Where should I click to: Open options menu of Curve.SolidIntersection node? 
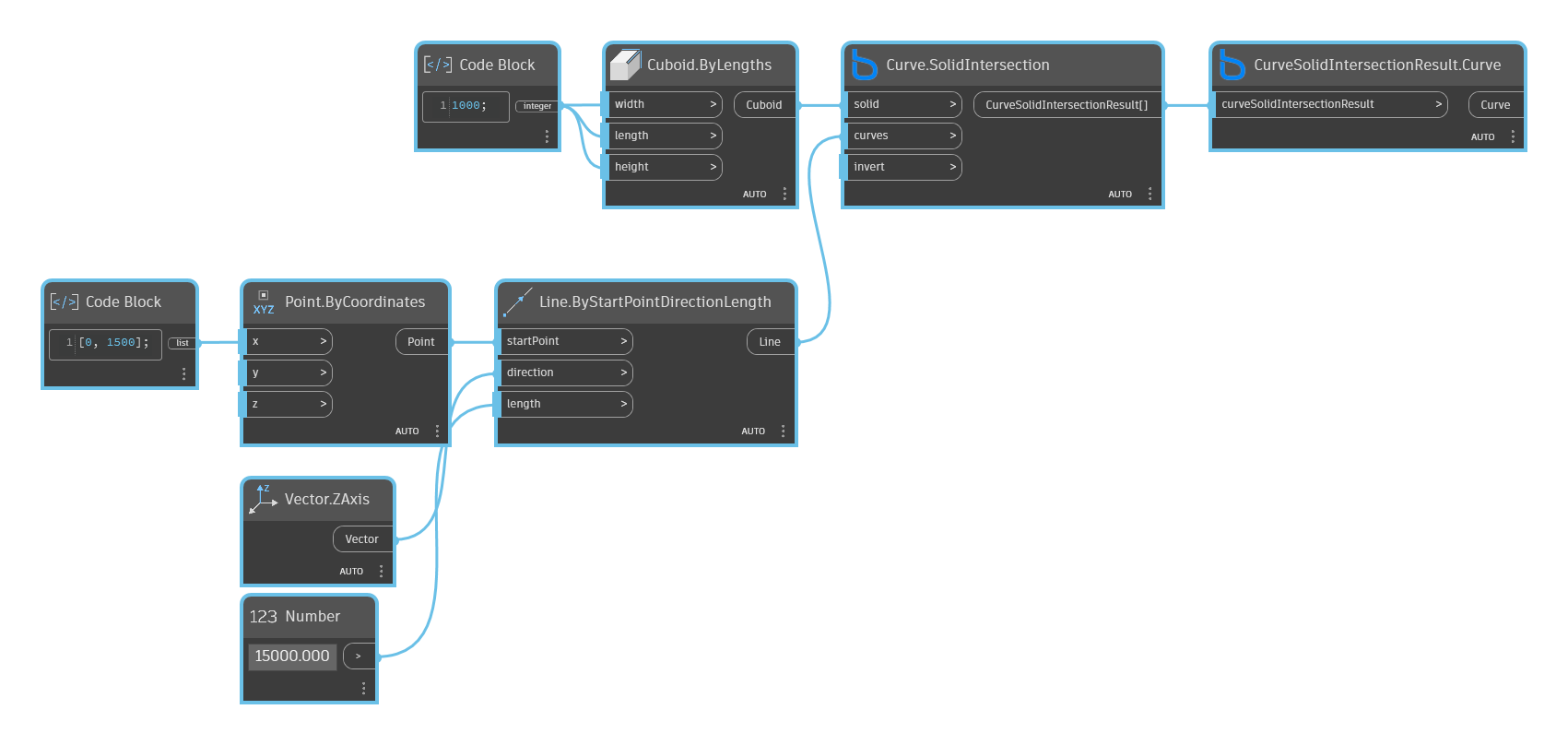(1149, 194)
